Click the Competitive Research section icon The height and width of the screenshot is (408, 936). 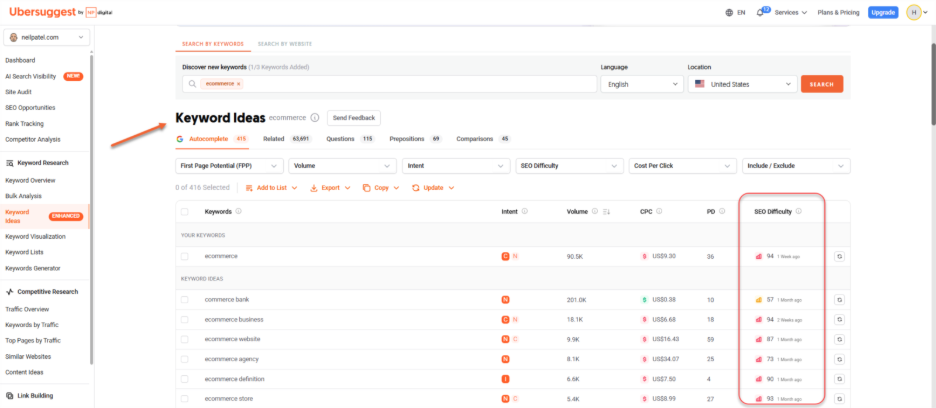(x=10, y=292)
